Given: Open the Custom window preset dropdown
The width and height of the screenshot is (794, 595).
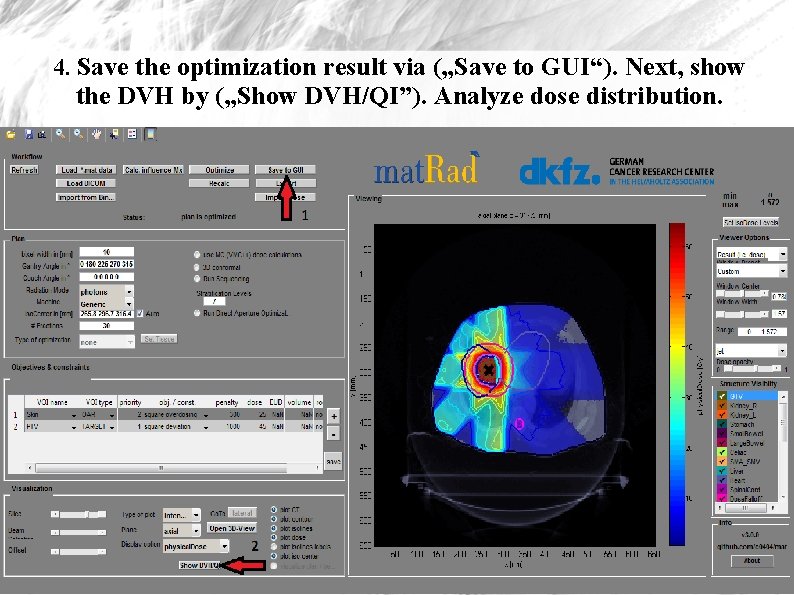Looking at the screenshot, I should [751, 271].
